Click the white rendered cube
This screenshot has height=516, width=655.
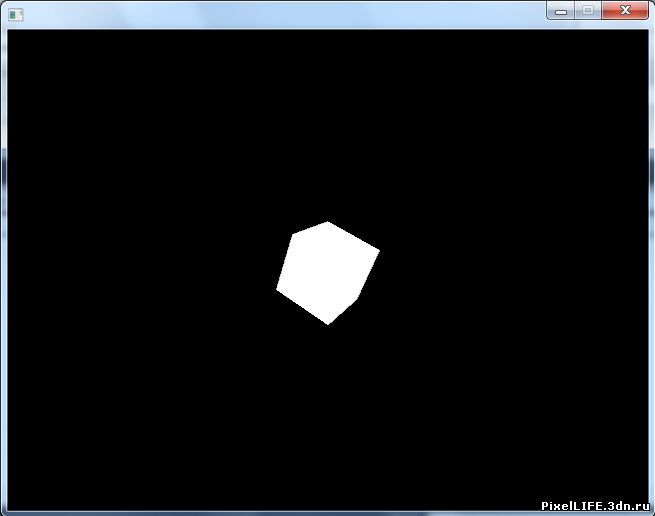pyautogui.click(x=328, y=273)
